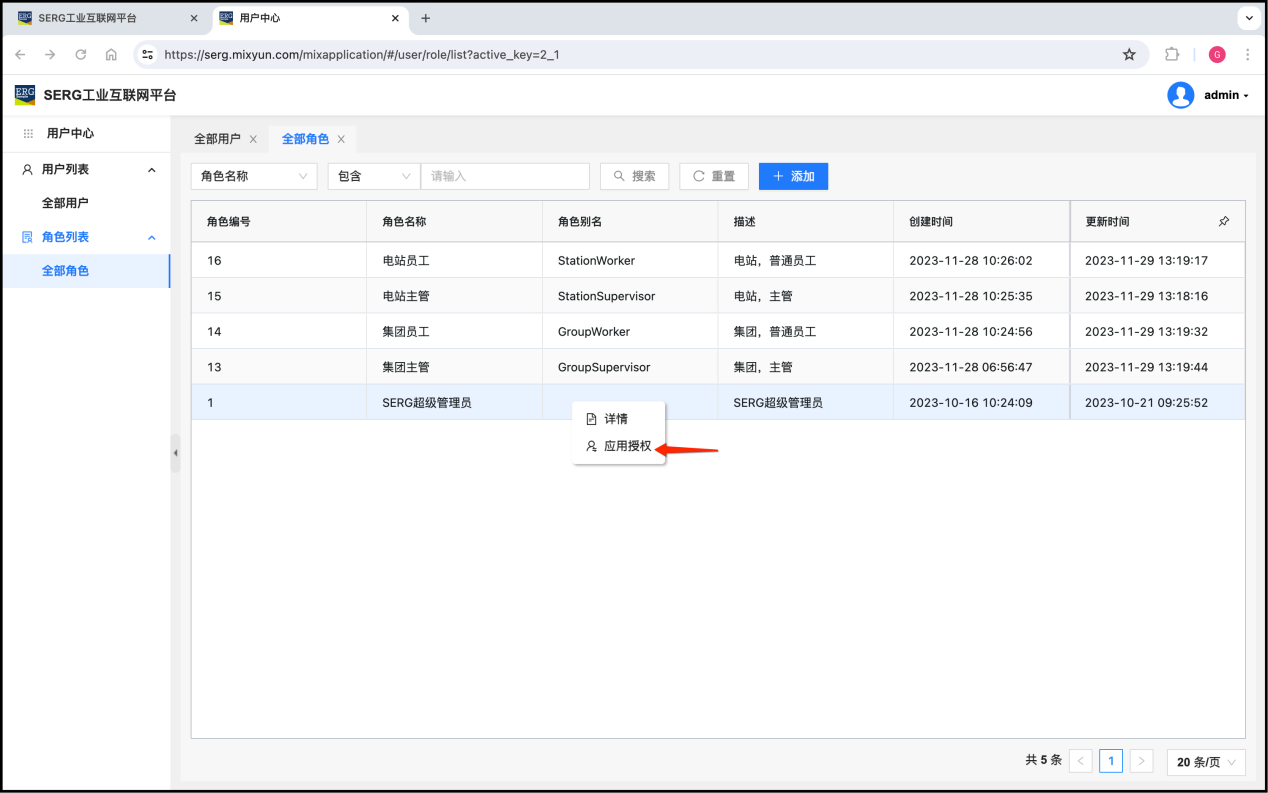Click the pin icon in 更新时间 column header

pos(1224,221)
